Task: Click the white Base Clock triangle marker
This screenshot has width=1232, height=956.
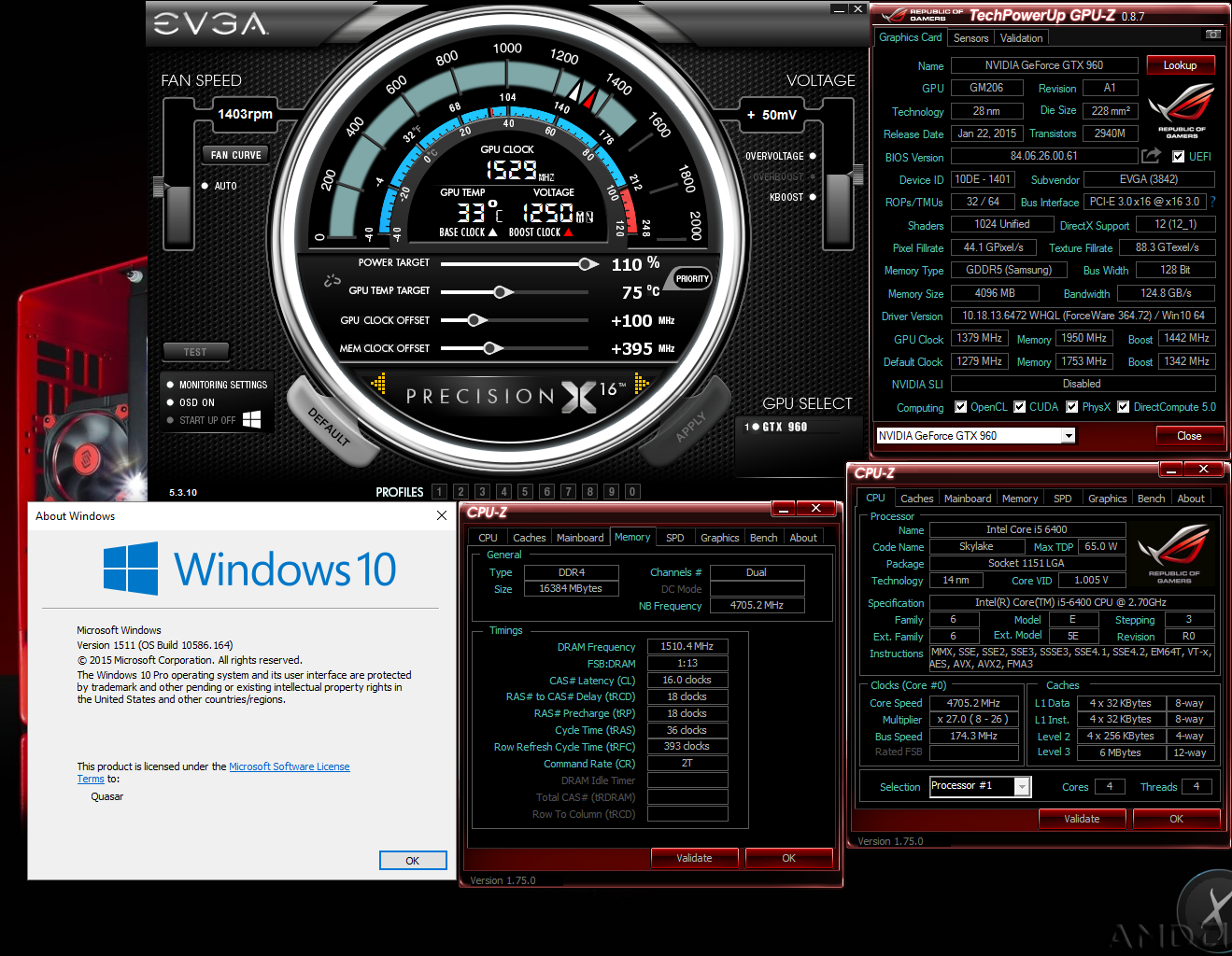Action: [493, 232]
